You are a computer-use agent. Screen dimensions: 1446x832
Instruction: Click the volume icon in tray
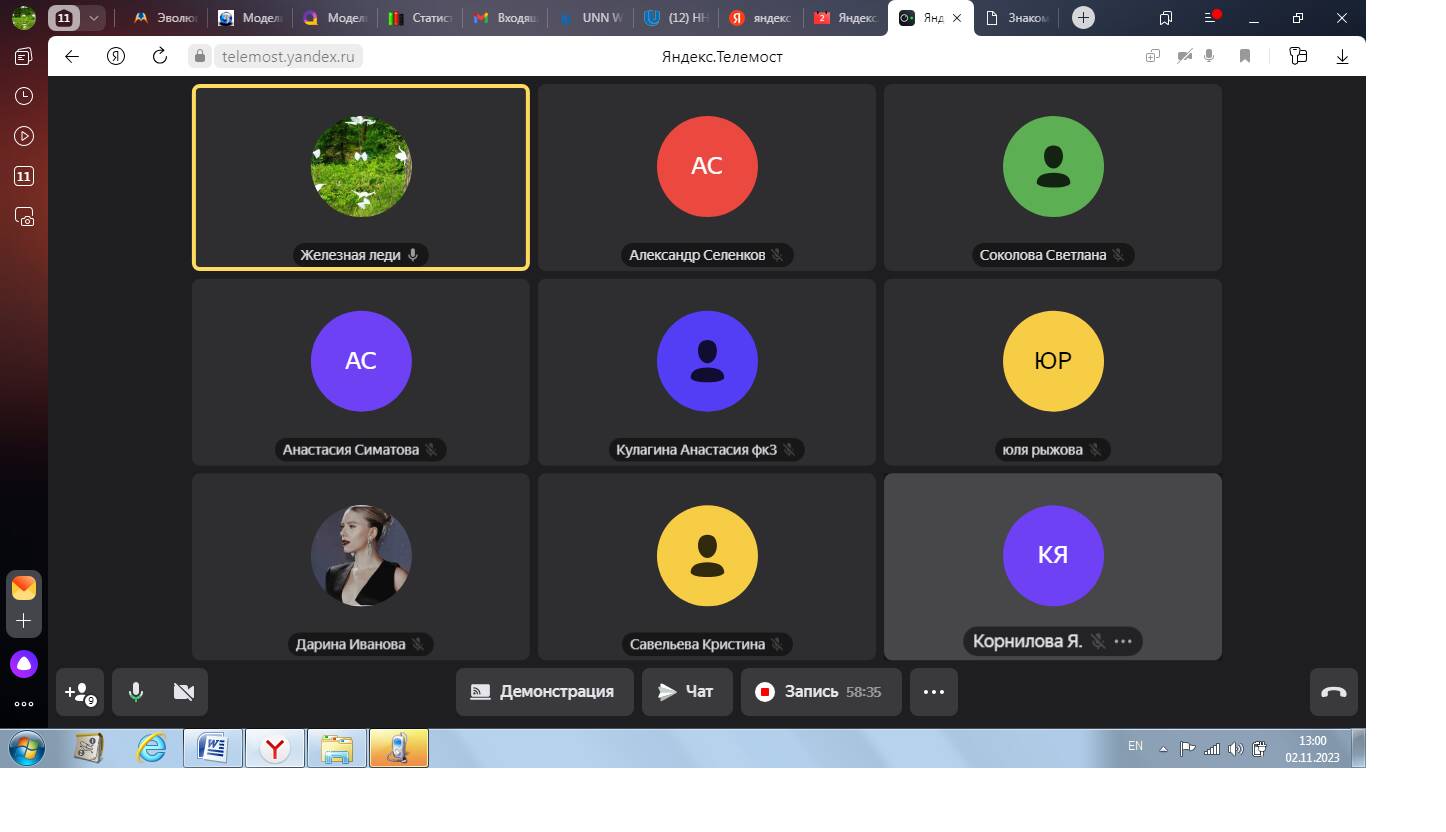coord(1236,748)
